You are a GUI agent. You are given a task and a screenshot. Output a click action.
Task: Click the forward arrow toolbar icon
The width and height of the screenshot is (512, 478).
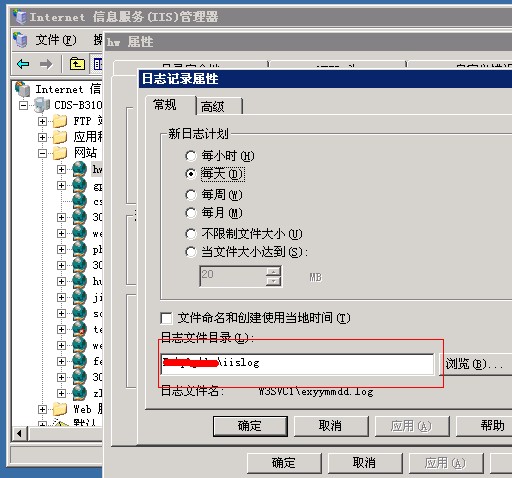pos(46,64)
